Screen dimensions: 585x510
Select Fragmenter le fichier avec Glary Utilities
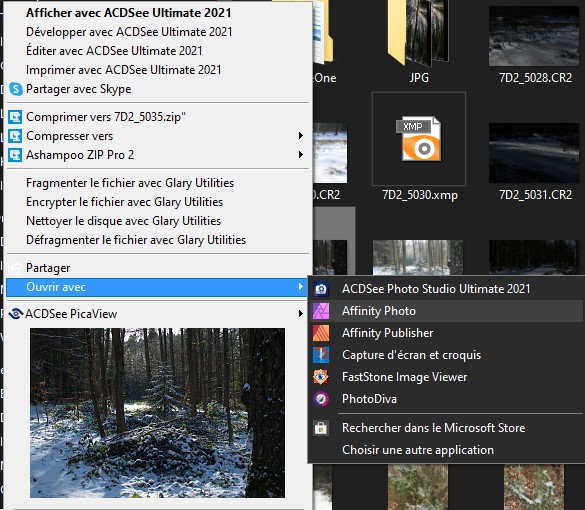pos(130,183)
